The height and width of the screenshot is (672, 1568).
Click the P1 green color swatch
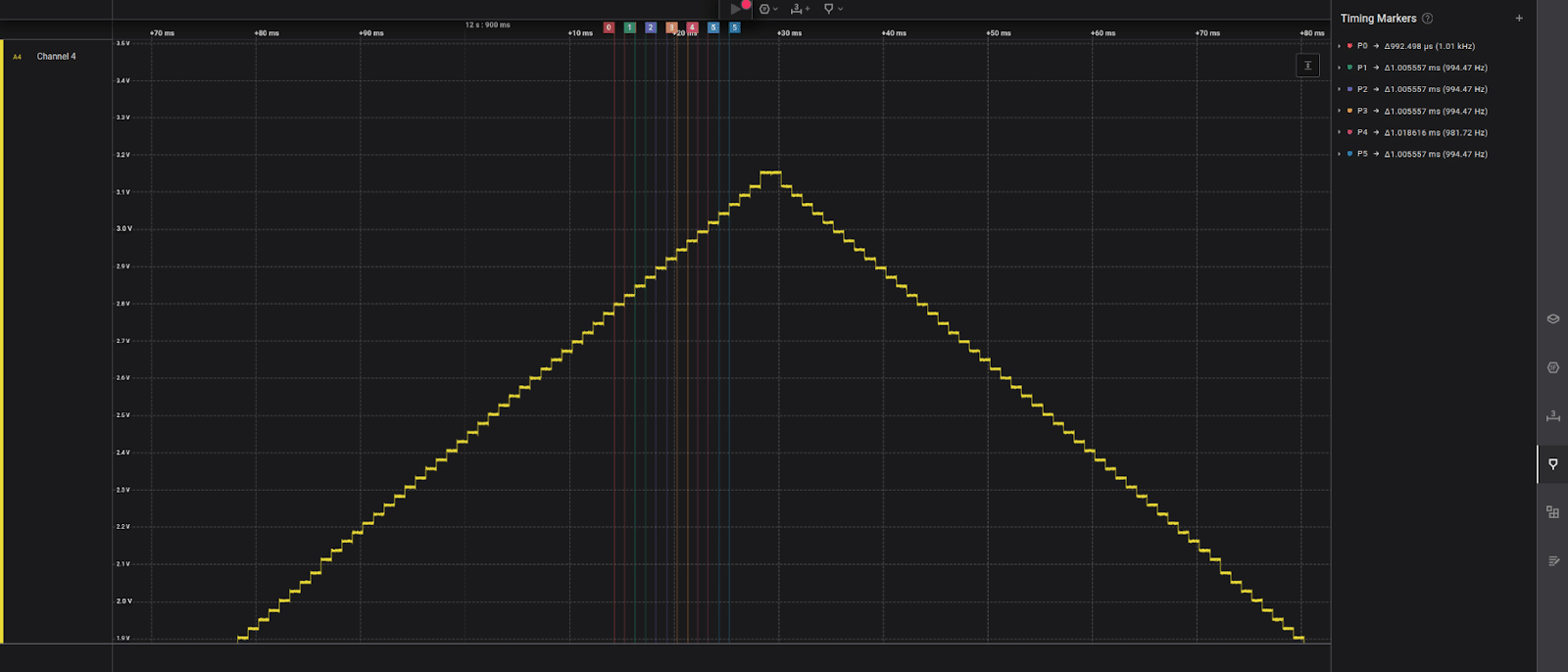[1350, 68]
